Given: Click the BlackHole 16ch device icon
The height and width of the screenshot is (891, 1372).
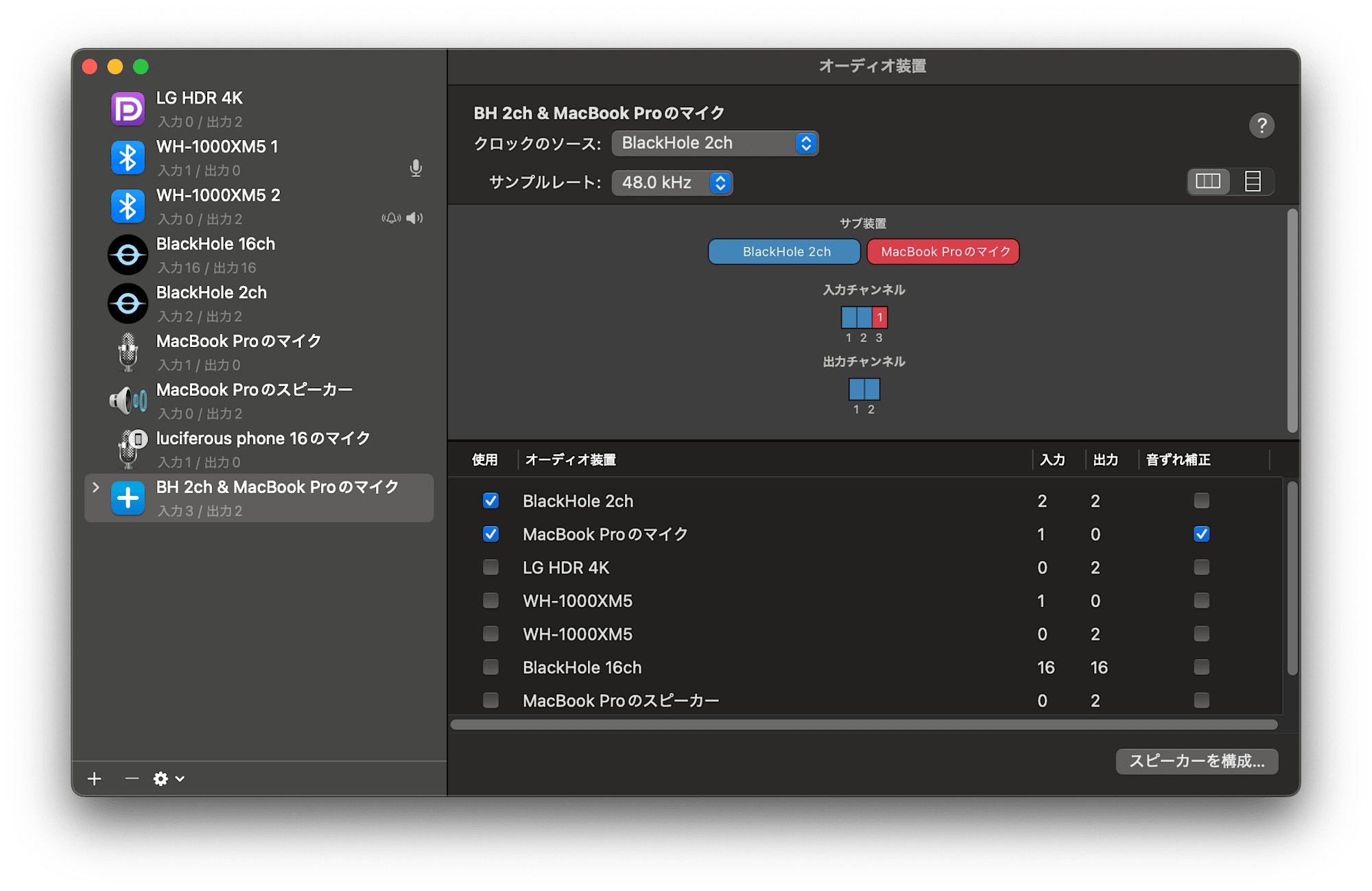Looking at the screenshot, I should pyautogui.click(x=128, y=255).
